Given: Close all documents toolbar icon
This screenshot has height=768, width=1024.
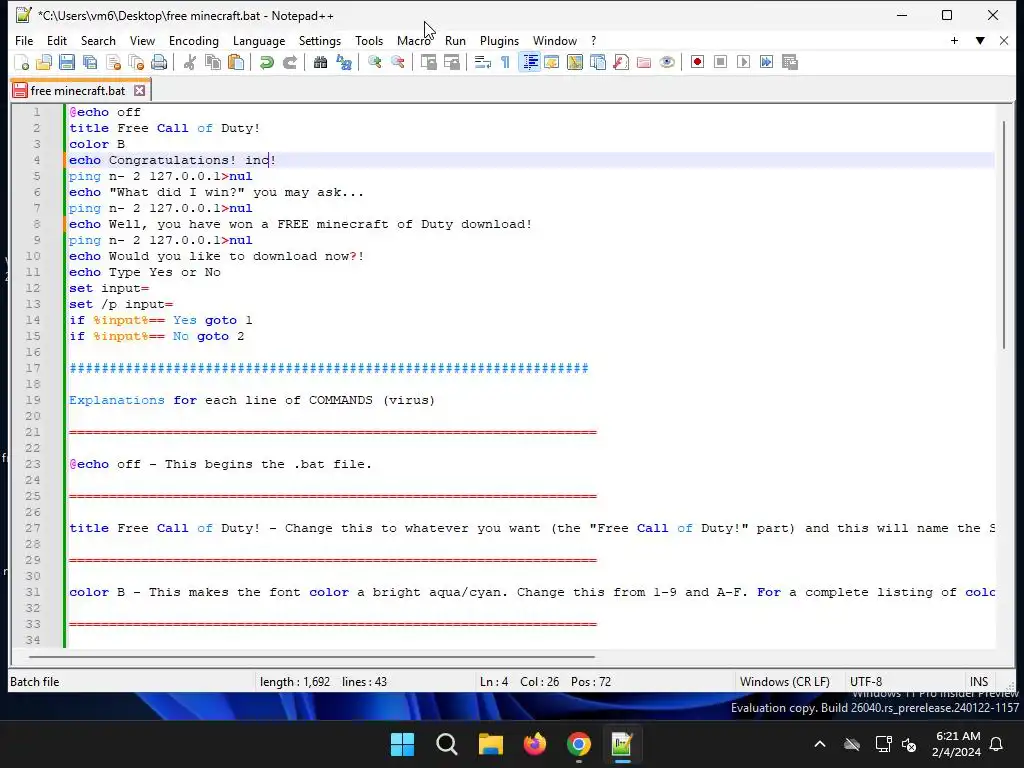Looking at the screenshot, I should pyautogui.click(x=136, y=62).
